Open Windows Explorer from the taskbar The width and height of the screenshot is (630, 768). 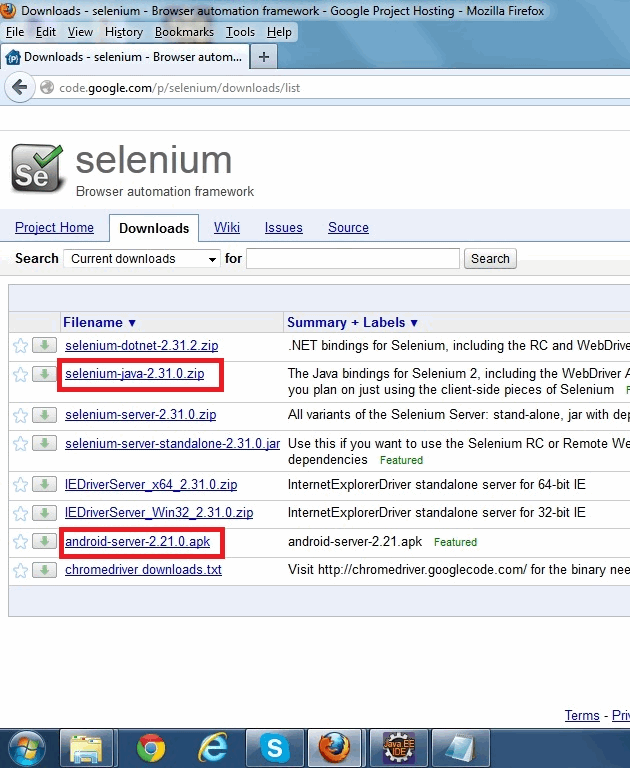tap(86, 748)
